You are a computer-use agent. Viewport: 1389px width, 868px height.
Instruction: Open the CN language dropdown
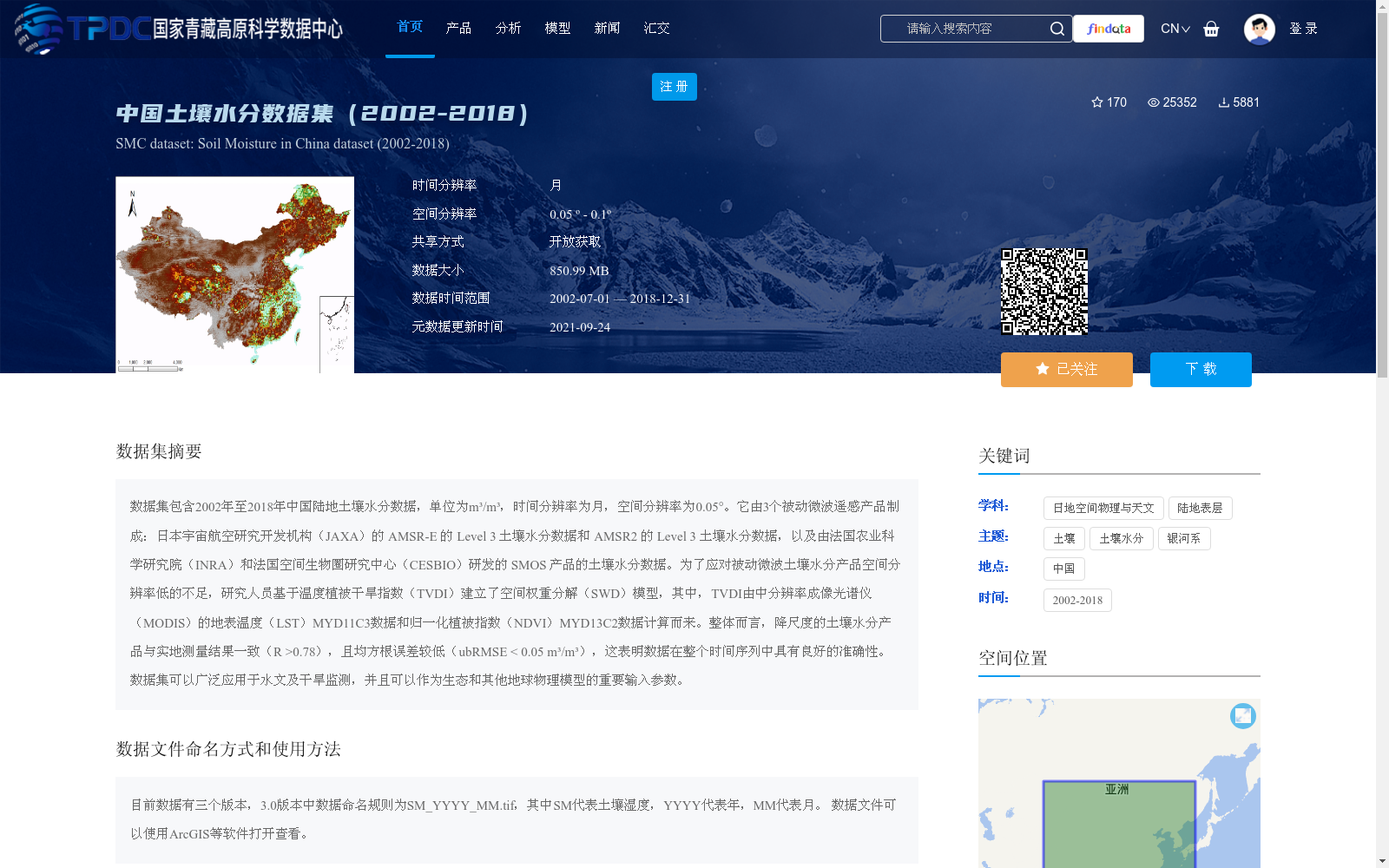coord(1175,29)
